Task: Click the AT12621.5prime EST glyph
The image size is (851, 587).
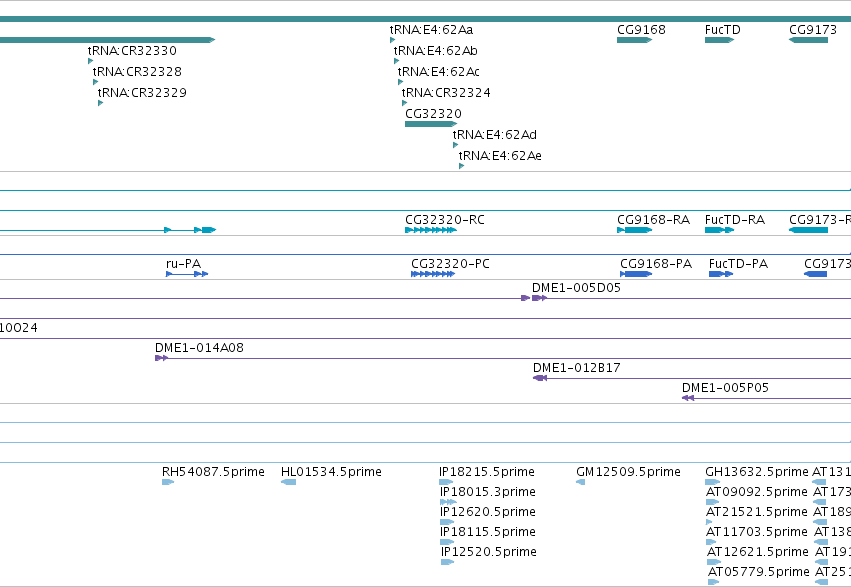Action: point(714,562)
